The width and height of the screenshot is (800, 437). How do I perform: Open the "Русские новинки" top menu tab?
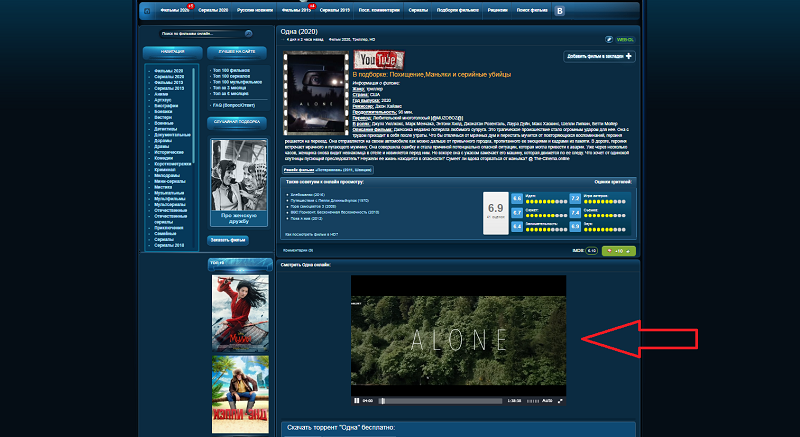254,11
